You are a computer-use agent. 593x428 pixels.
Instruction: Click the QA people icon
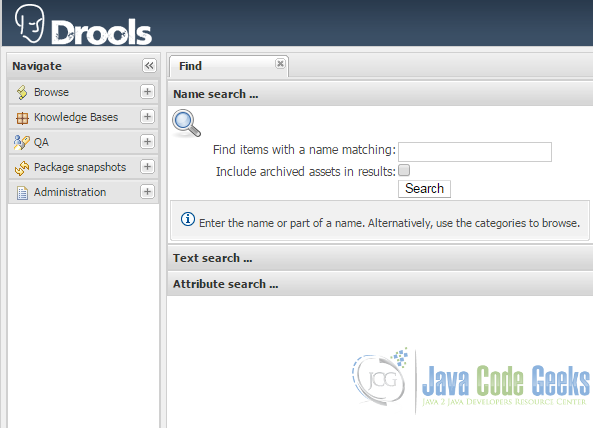point(21,142)
